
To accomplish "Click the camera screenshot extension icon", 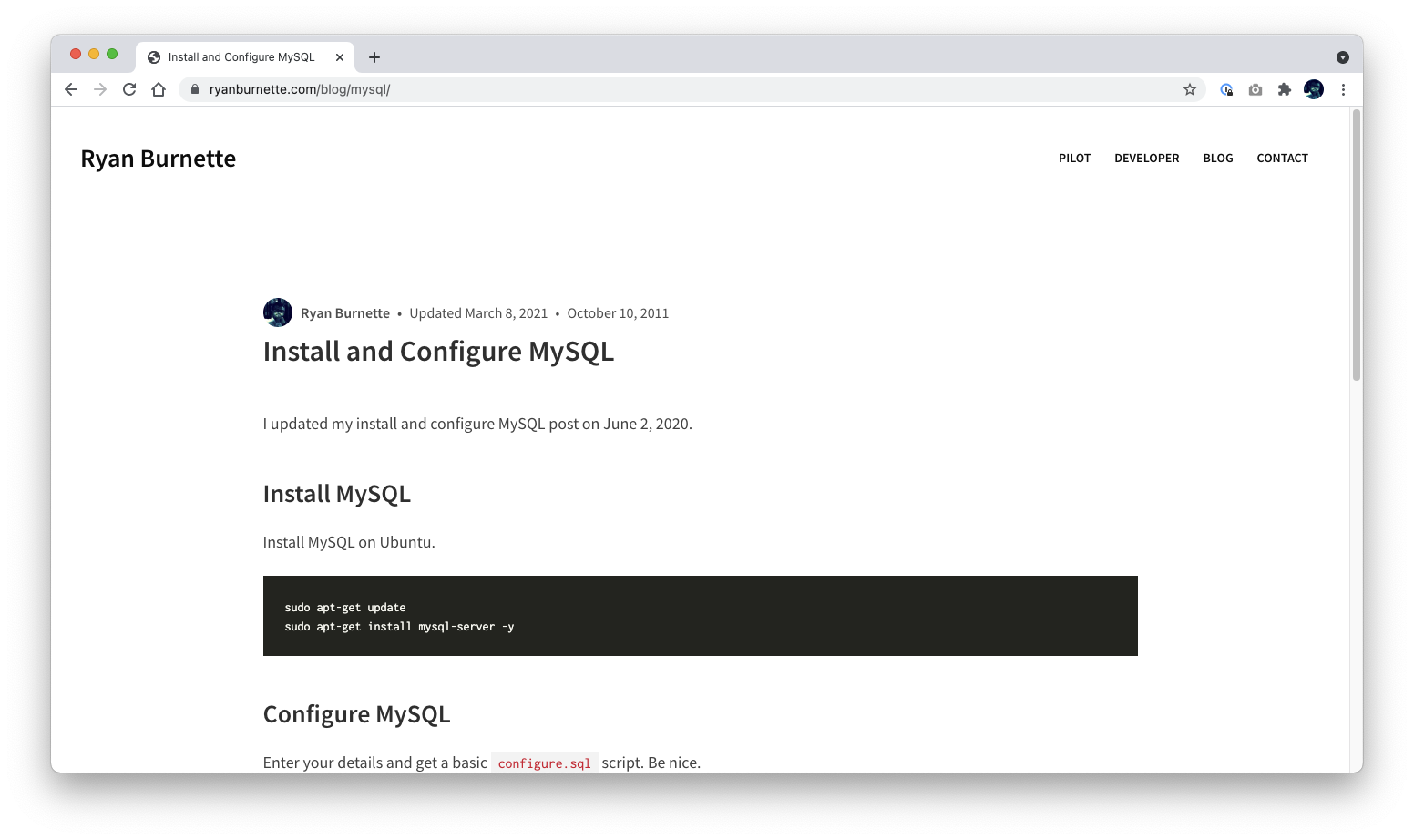I will pos(1255,89).
